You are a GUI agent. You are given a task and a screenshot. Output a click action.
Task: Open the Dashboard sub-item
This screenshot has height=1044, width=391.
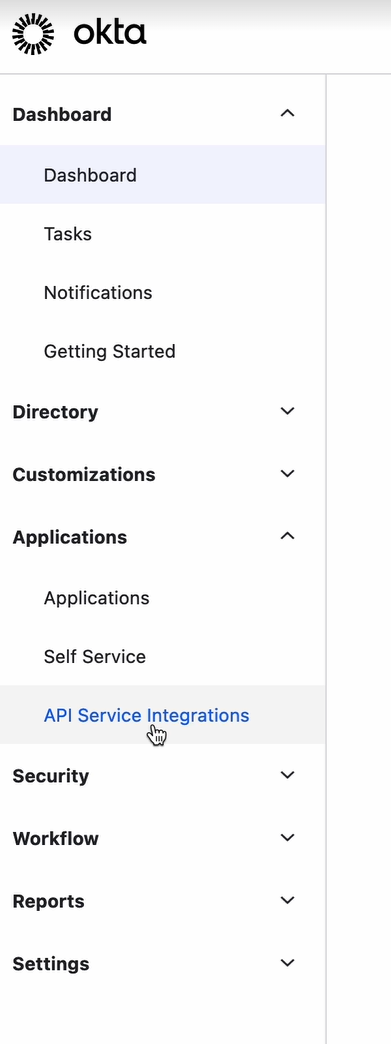(163, 174)
